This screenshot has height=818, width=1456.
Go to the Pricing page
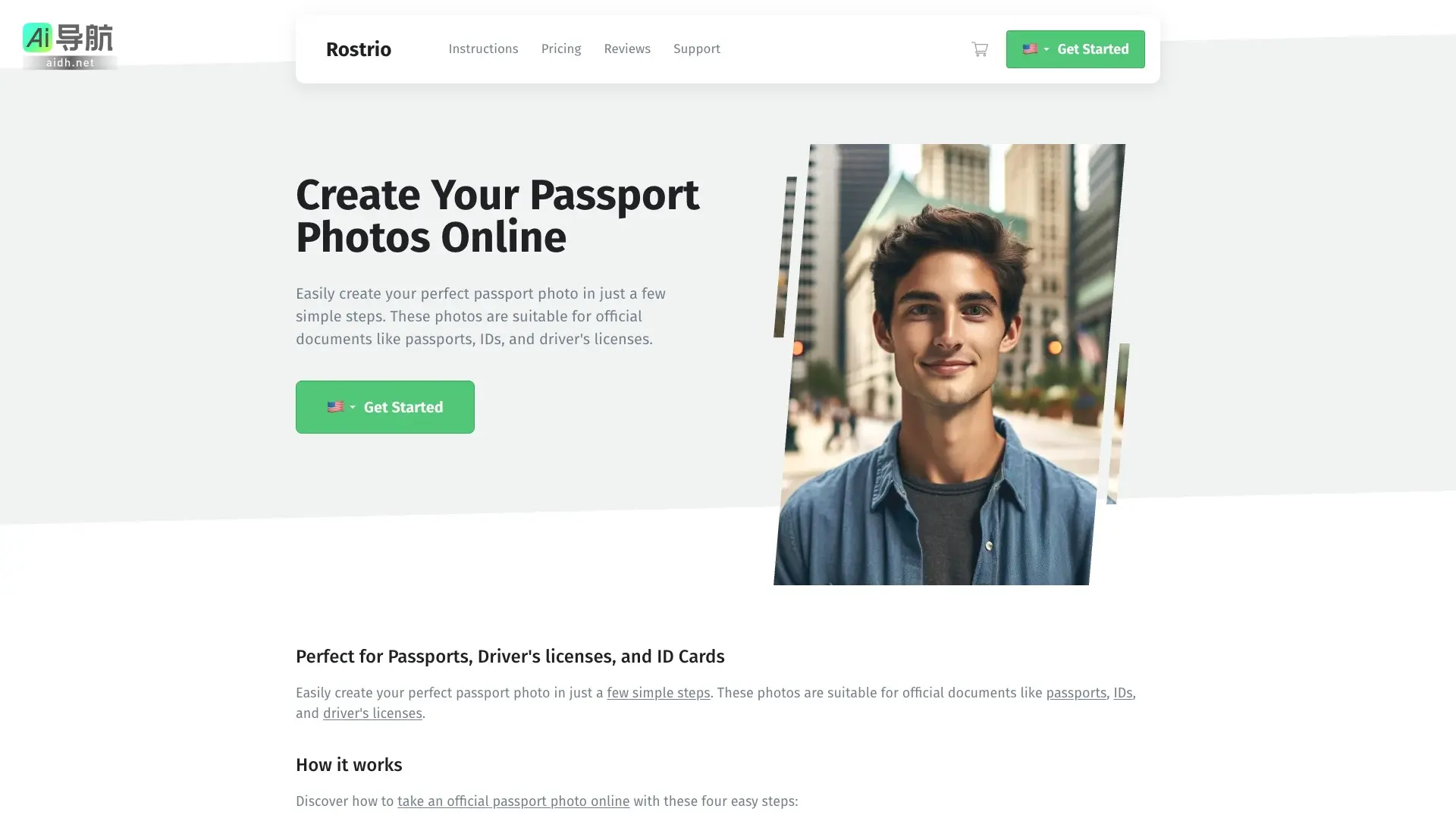click(x=561, y=49)
